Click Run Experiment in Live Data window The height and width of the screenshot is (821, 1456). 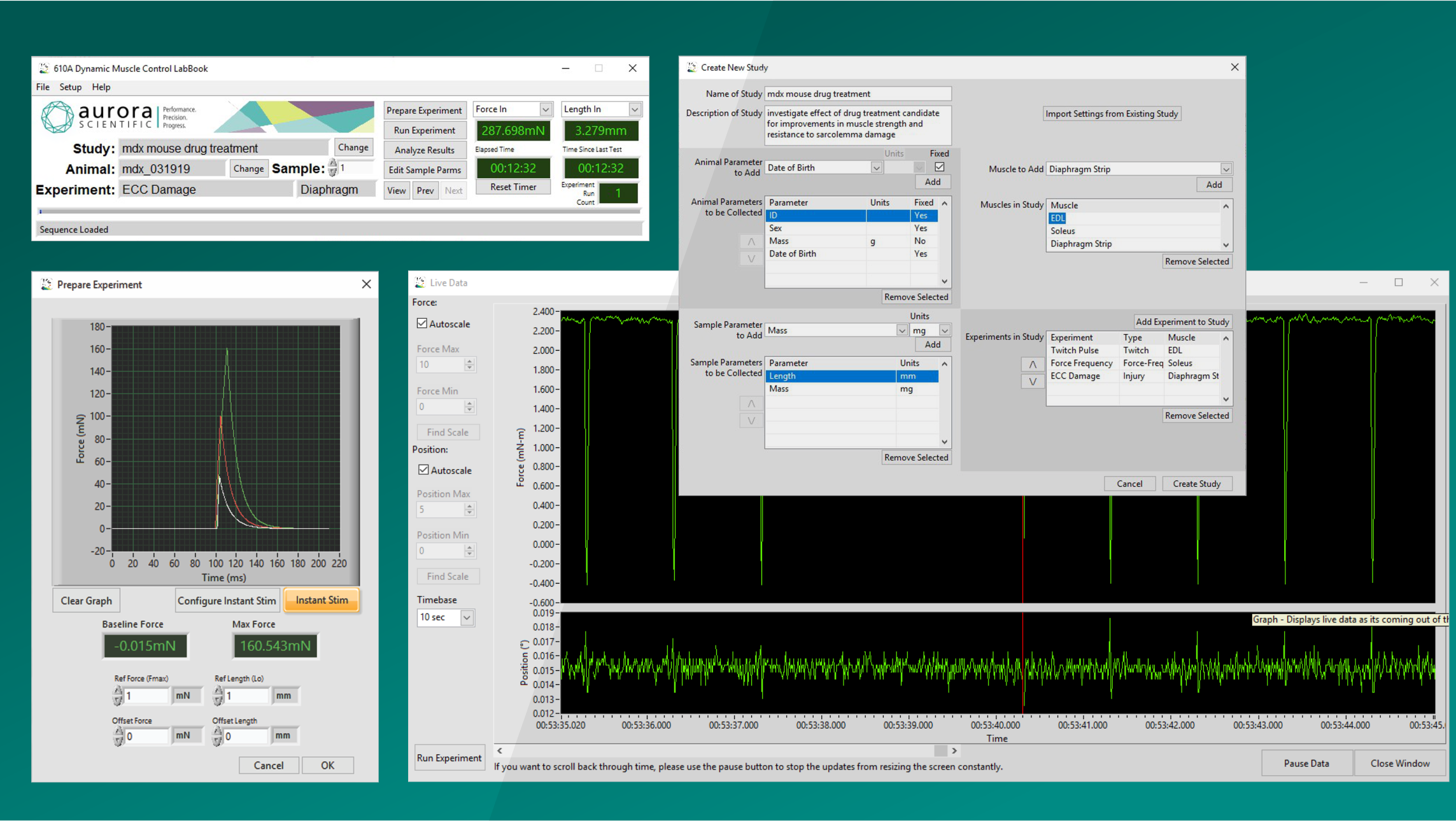(449, 758)
